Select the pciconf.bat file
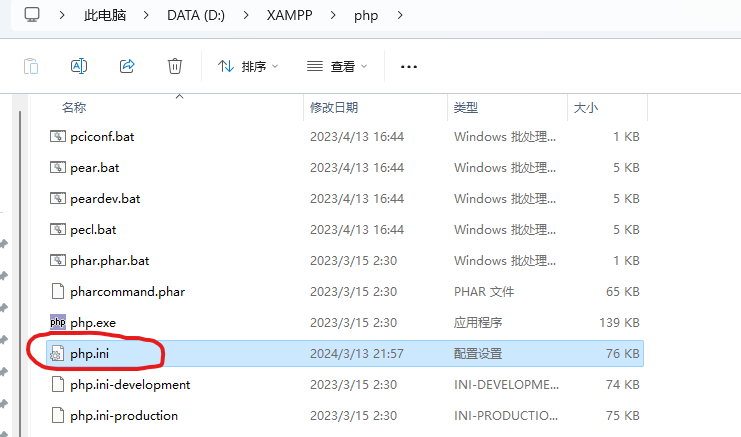The height and width of the screenshot is (437, 741). pos(102,137)
